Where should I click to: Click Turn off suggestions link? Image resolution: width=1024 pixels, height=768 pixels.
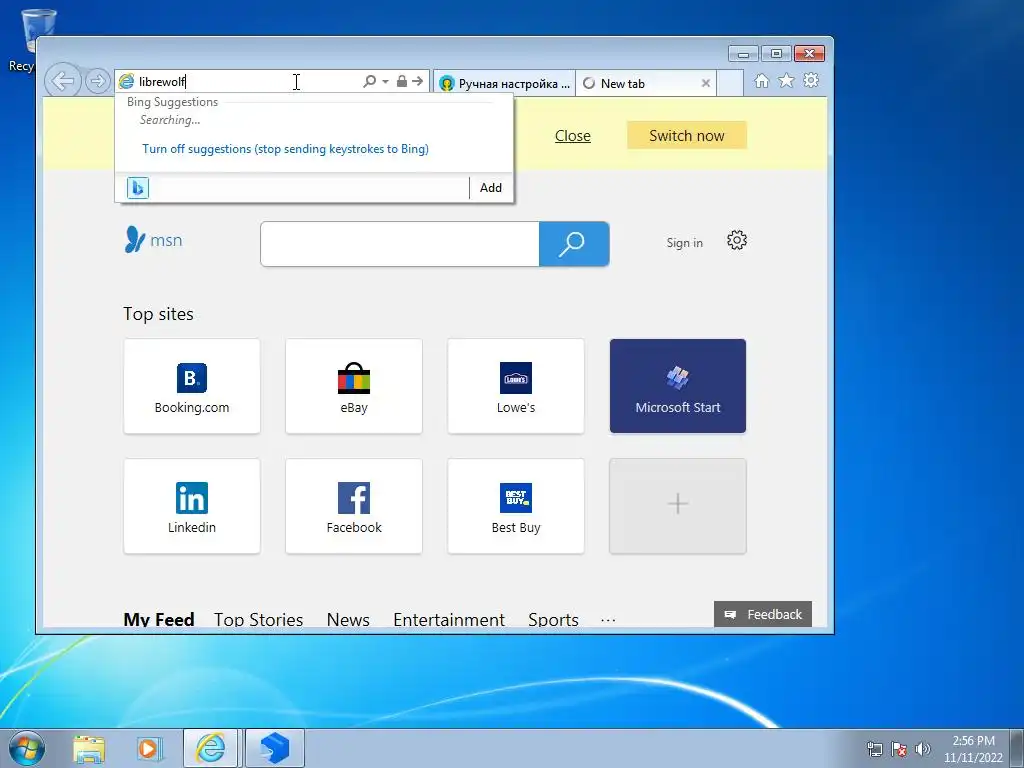[285, 149]
